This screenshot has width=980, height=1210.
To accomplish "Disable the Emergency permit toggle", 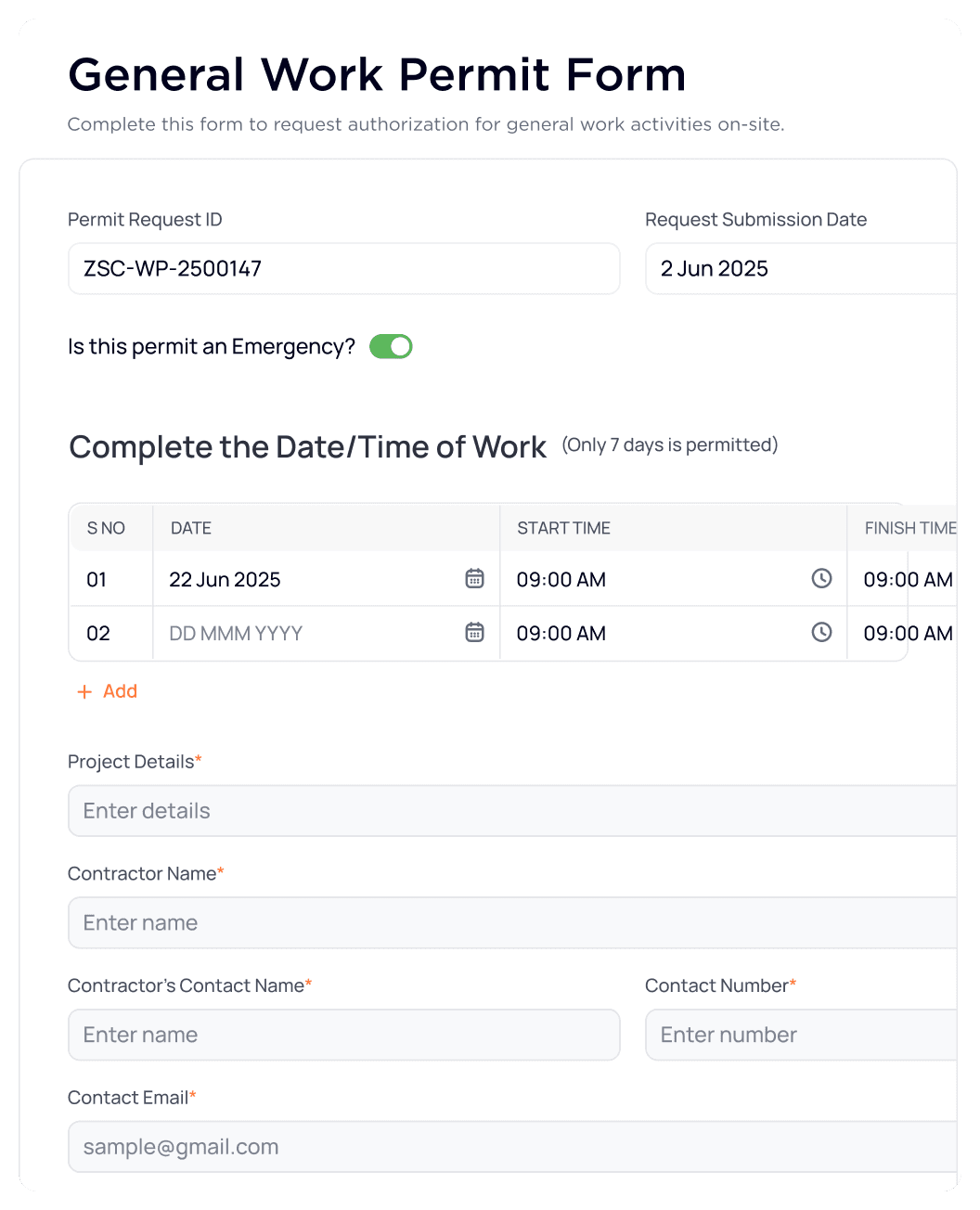I will point(390,346).
